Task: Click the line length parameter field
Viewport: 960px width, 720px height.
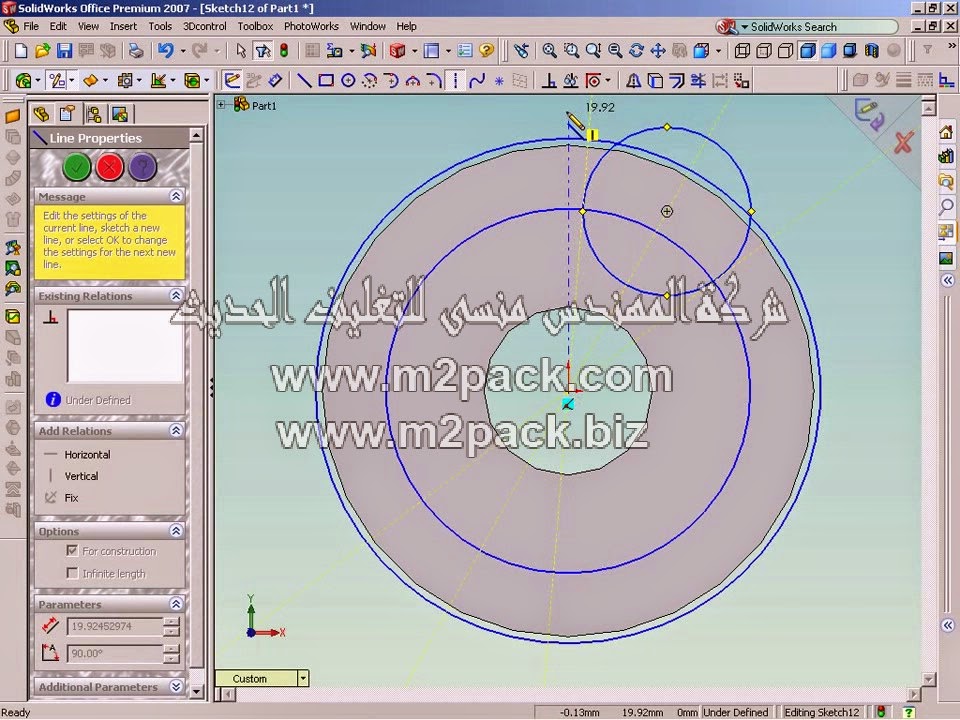Action: point(115,626)
